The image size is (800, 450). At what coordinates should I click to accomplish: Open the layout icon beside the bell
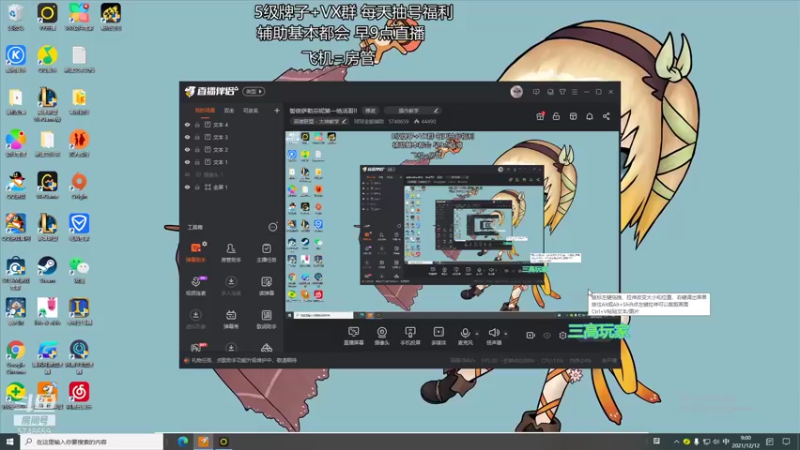[x=573, y=116]
